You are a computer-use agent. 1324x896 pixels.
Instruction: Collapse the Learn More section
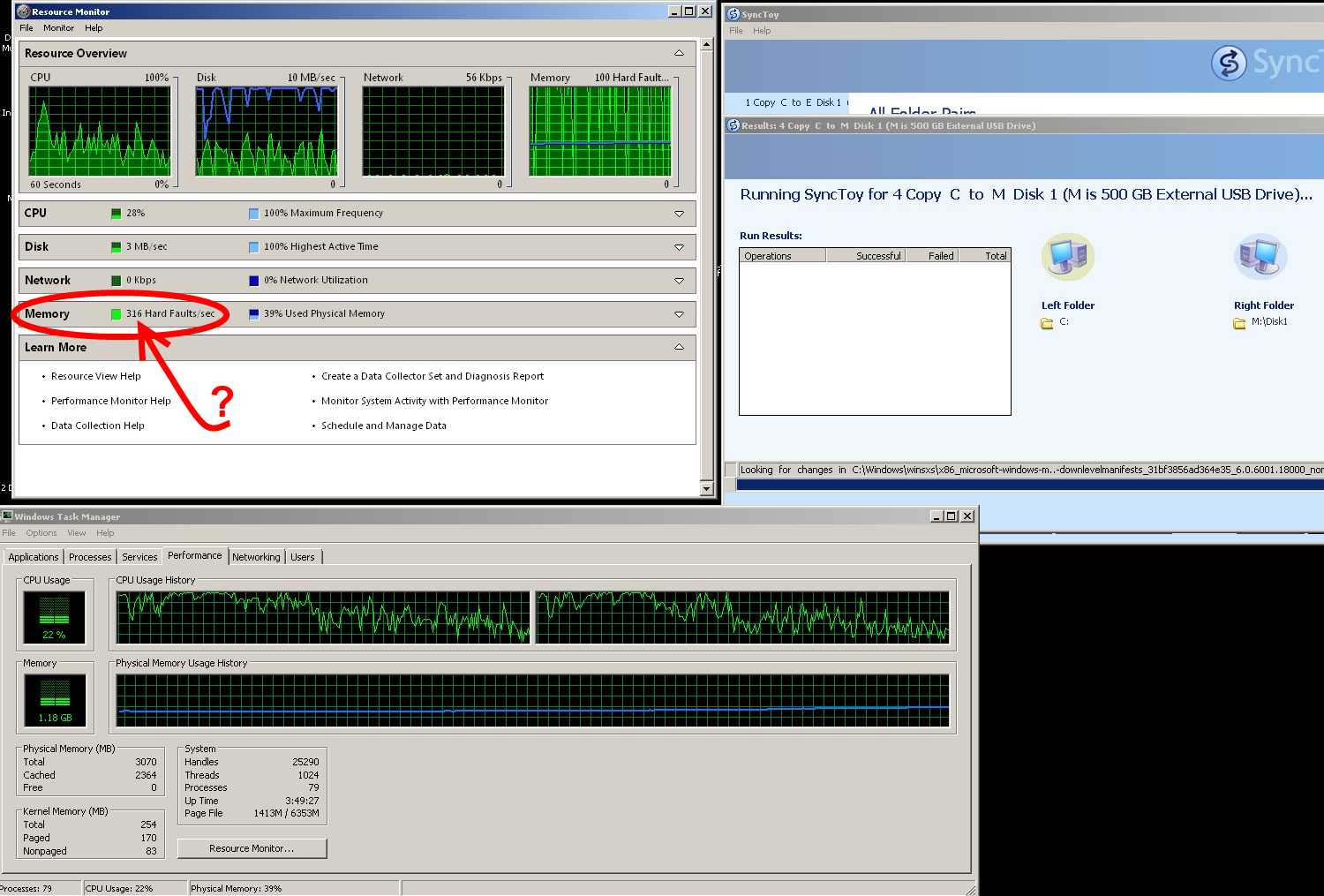point(679,347)
